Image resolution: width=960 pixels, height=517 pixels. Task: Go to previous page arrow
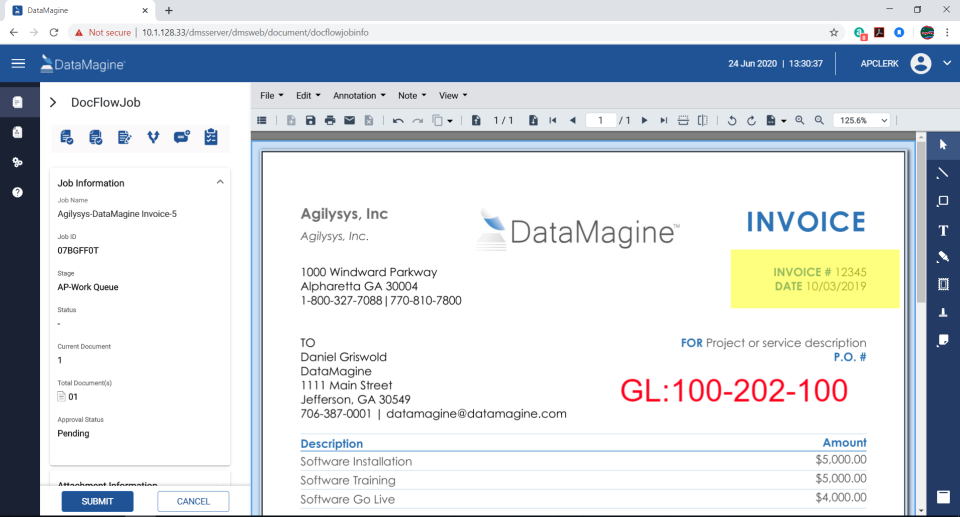tap(573, 121)
